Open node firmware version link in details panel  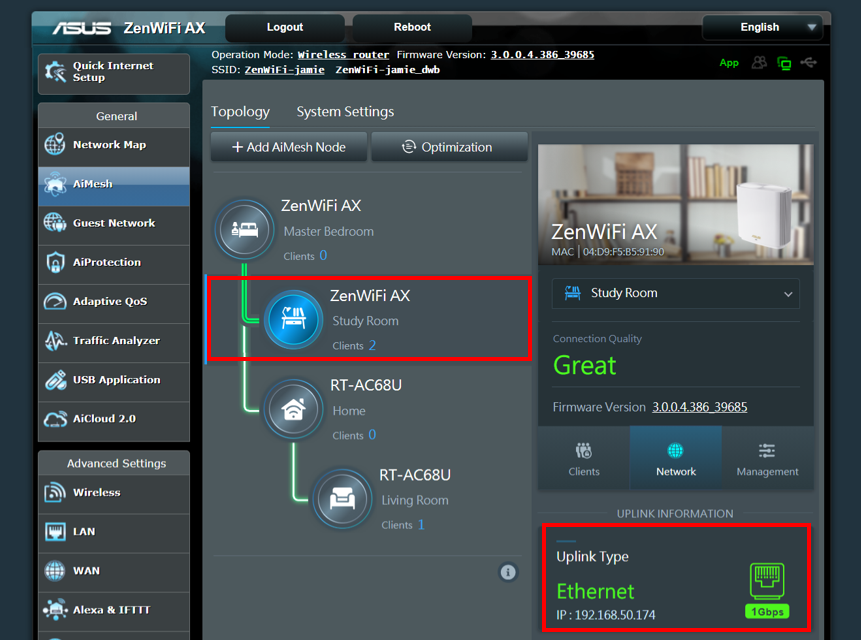[x=700, y=407]
